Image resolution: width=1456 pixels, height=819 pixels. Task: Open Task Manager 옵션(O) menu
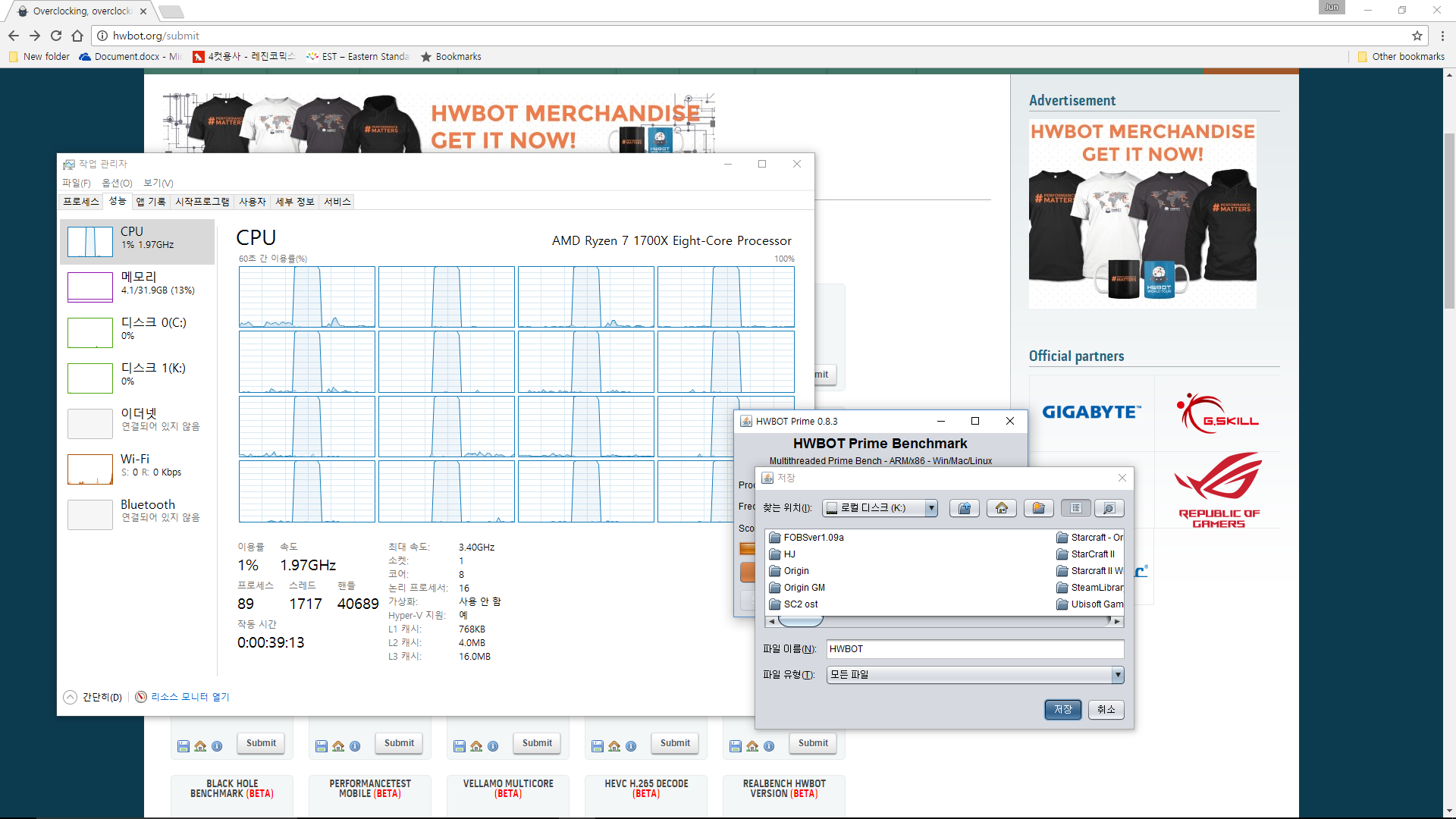117,184
